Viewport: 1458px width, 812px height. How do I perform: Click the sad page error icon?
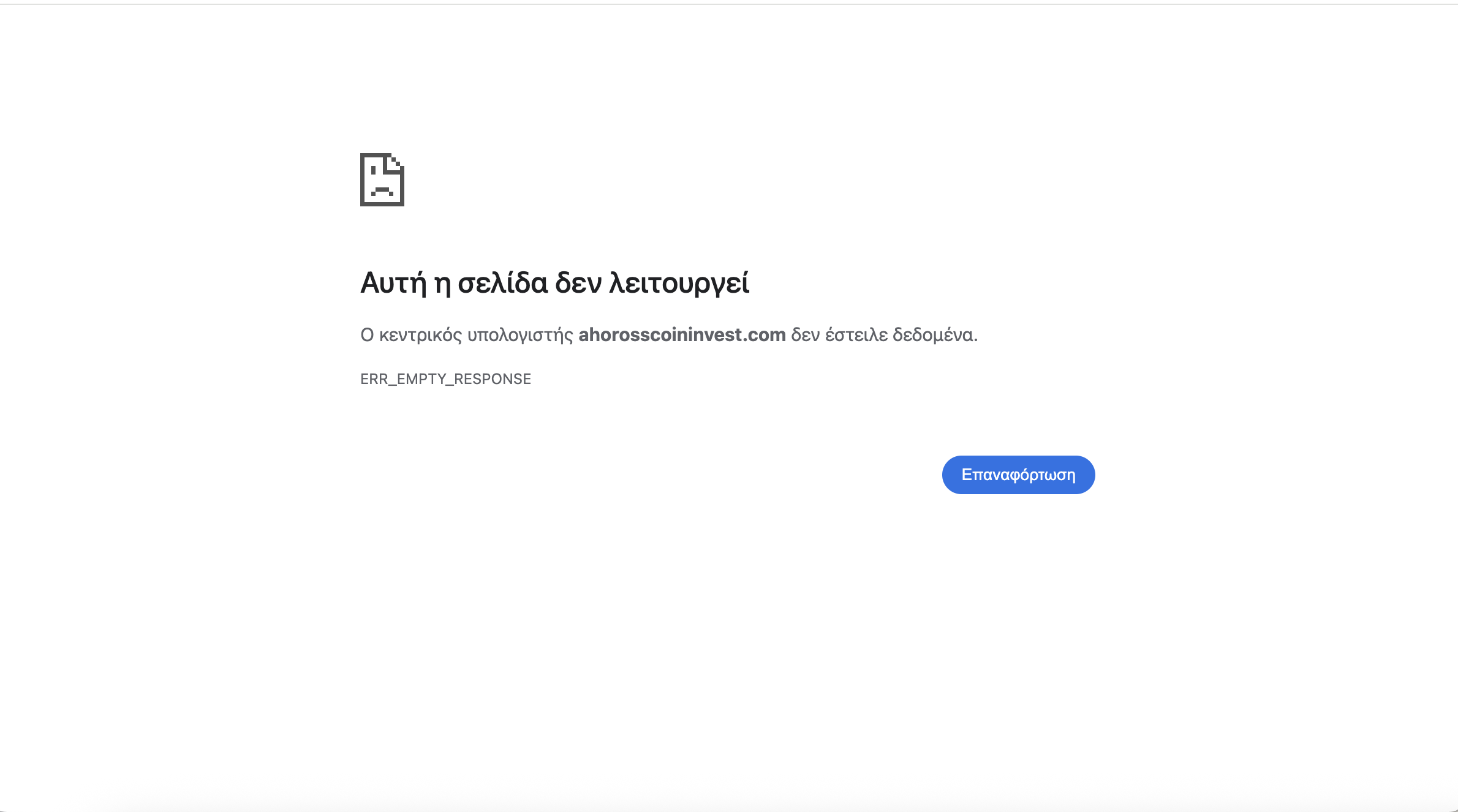382,179
